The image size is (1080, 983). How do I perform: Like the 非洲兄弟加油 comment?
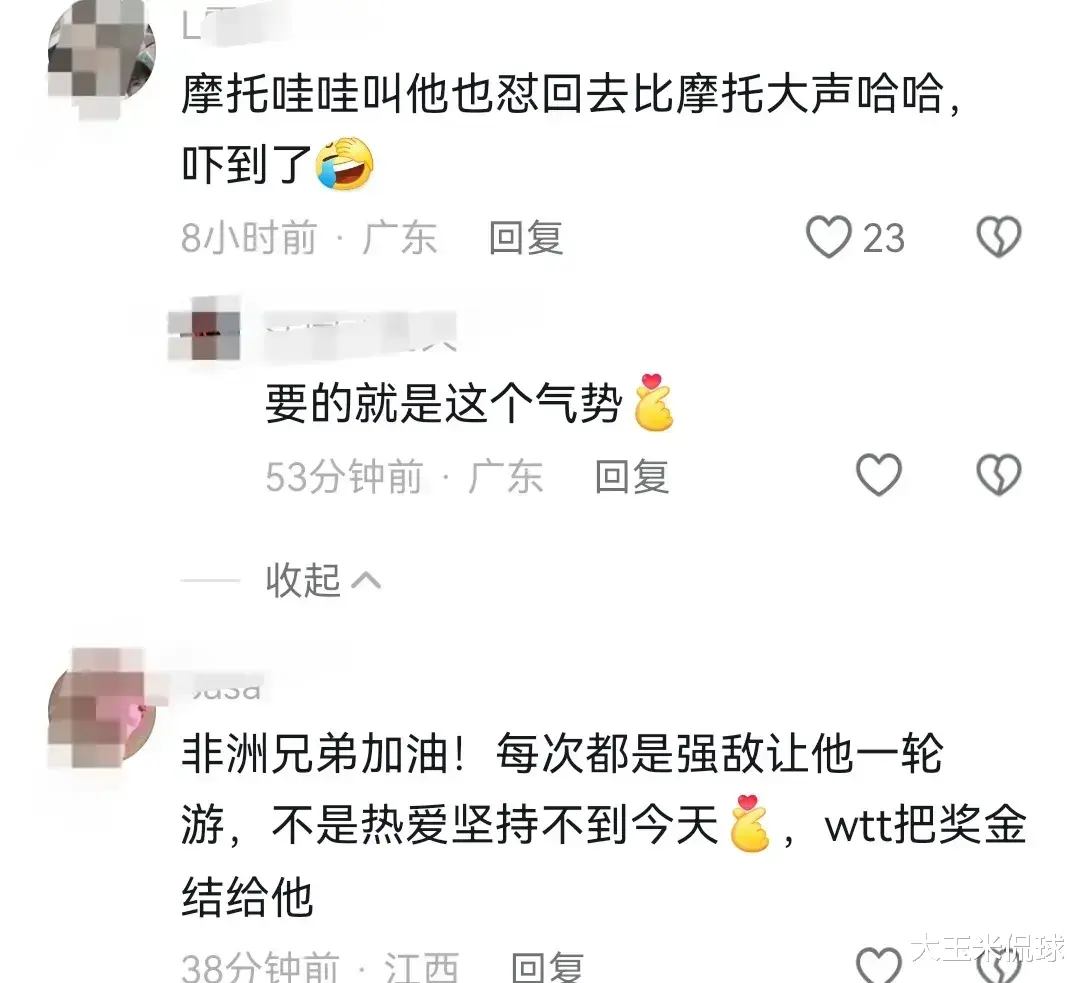878,964
